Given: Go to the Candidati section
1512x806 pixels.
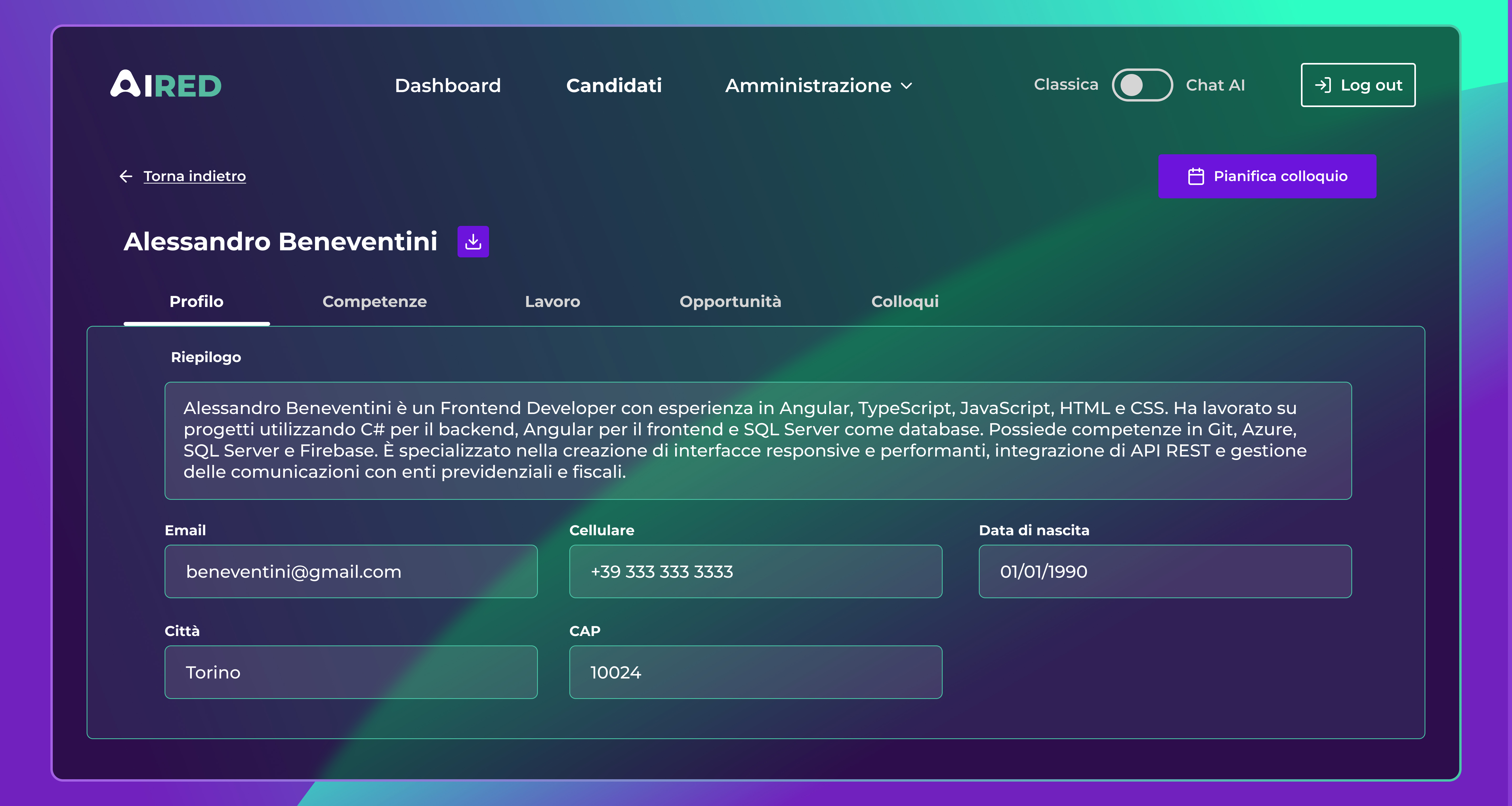Looking at the screenshot, I should [x=614, y=86].
